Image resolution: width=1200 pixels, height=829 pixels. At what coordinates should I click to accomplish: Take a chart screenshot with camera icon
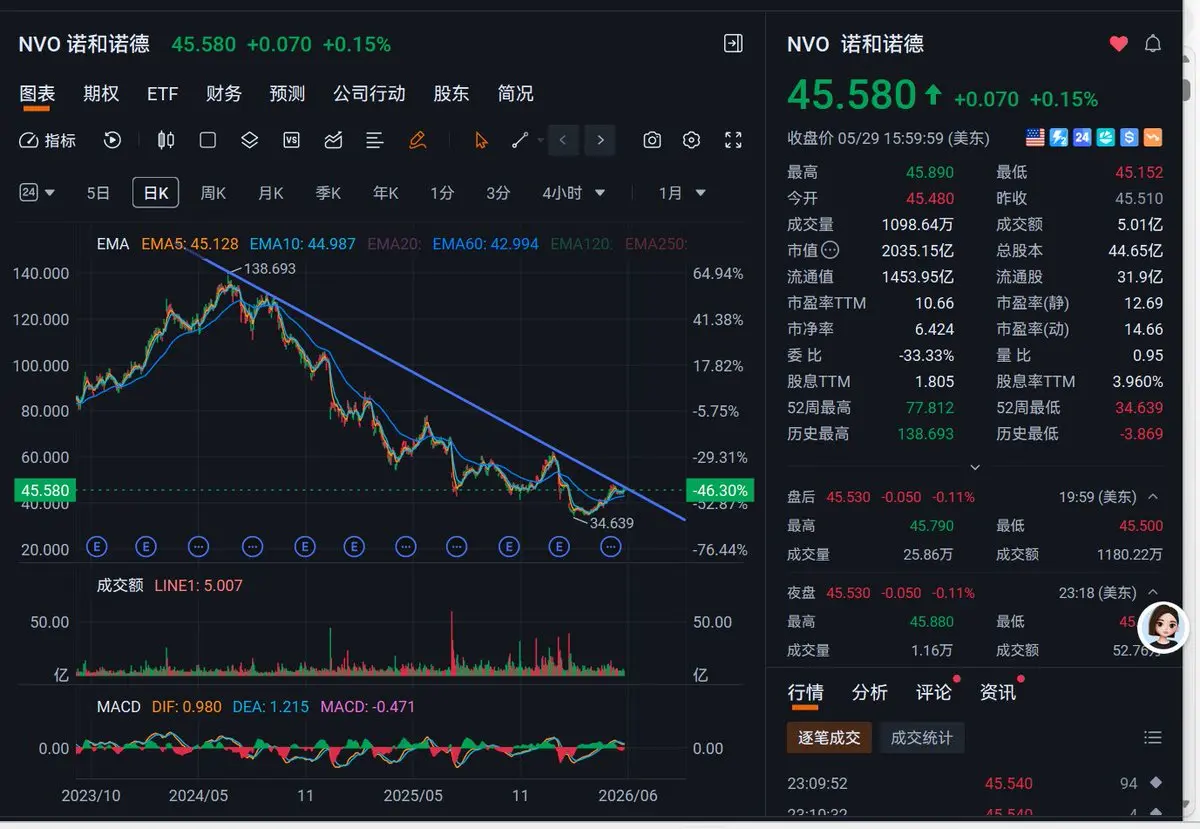coord(652,140)
